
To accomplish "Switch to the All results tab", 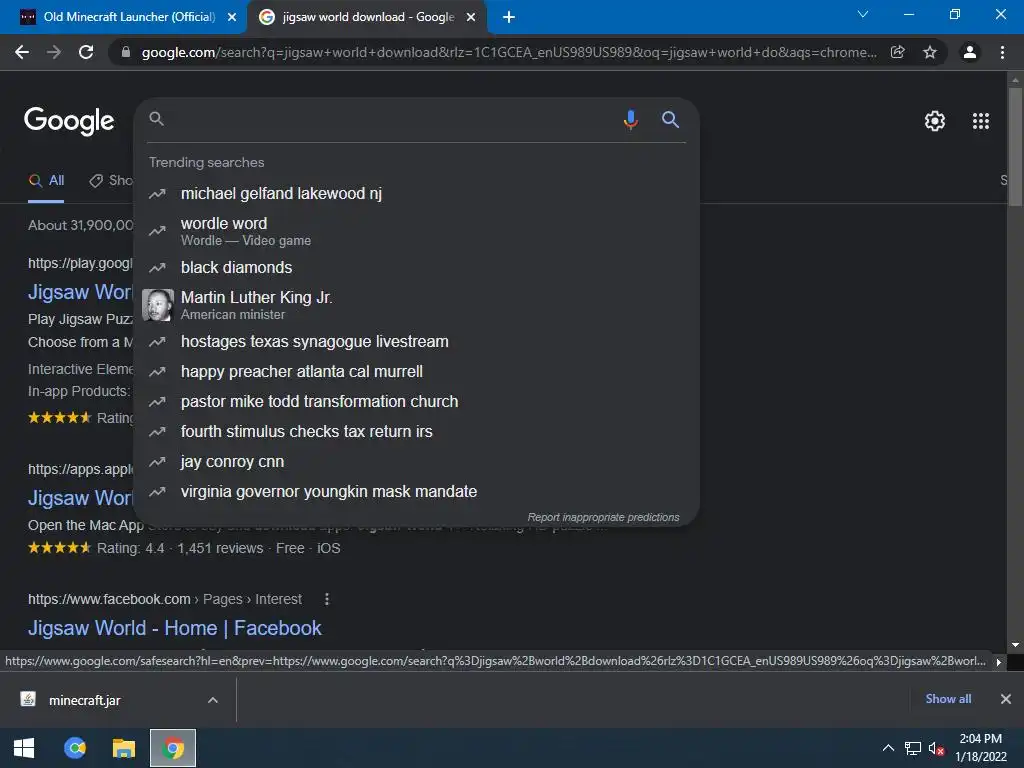I will [x=46, y=181].
